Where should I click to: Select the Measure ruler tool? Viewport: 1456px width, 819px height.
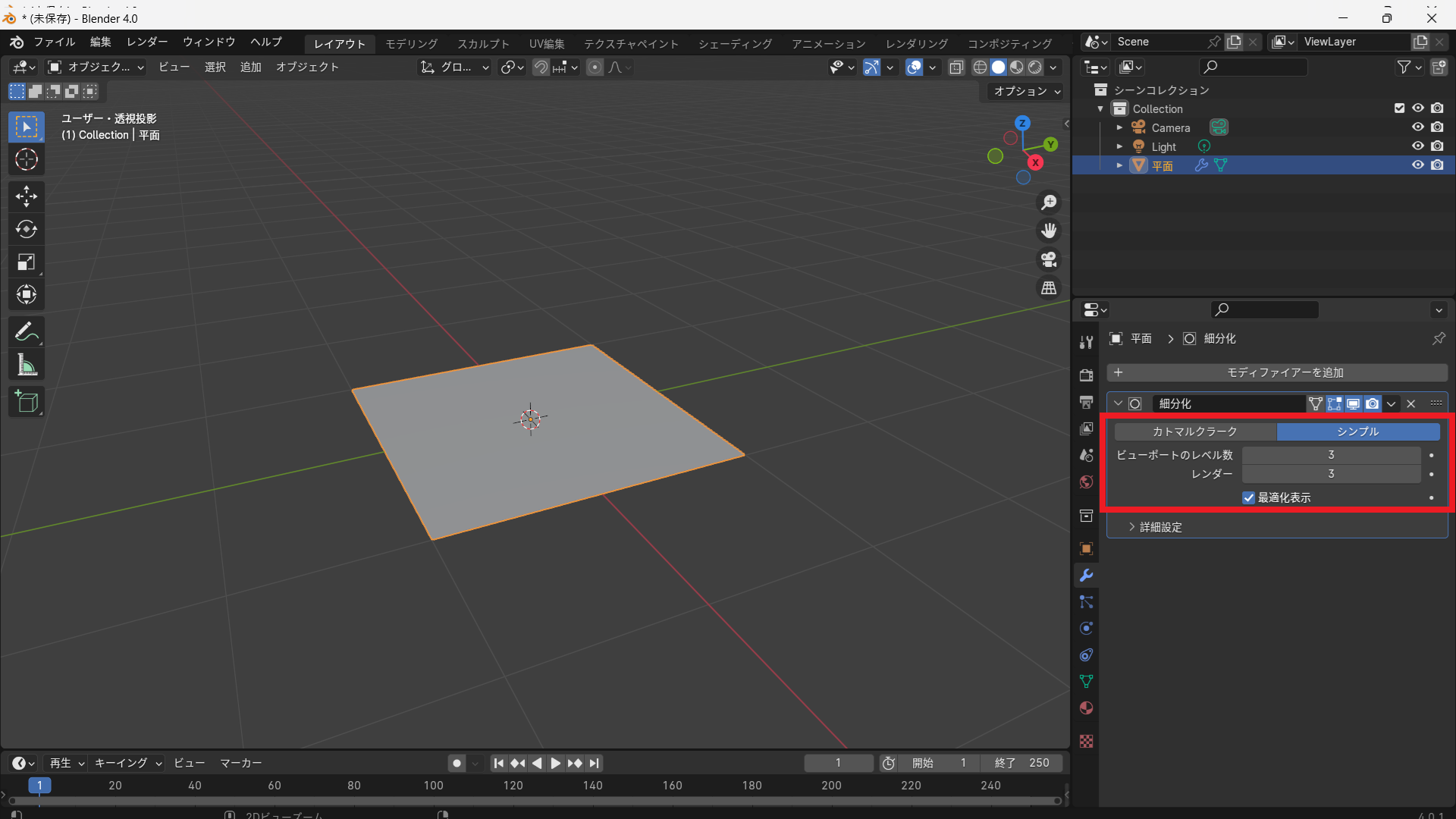pos(27,366)
